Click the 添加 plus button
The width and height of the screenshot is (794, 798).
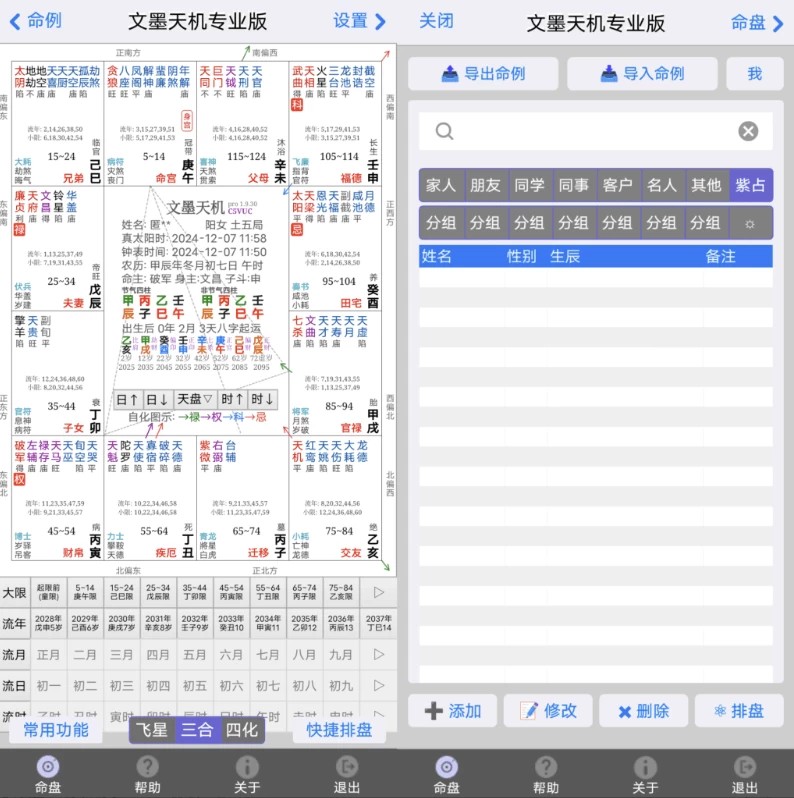coord(453,711)
